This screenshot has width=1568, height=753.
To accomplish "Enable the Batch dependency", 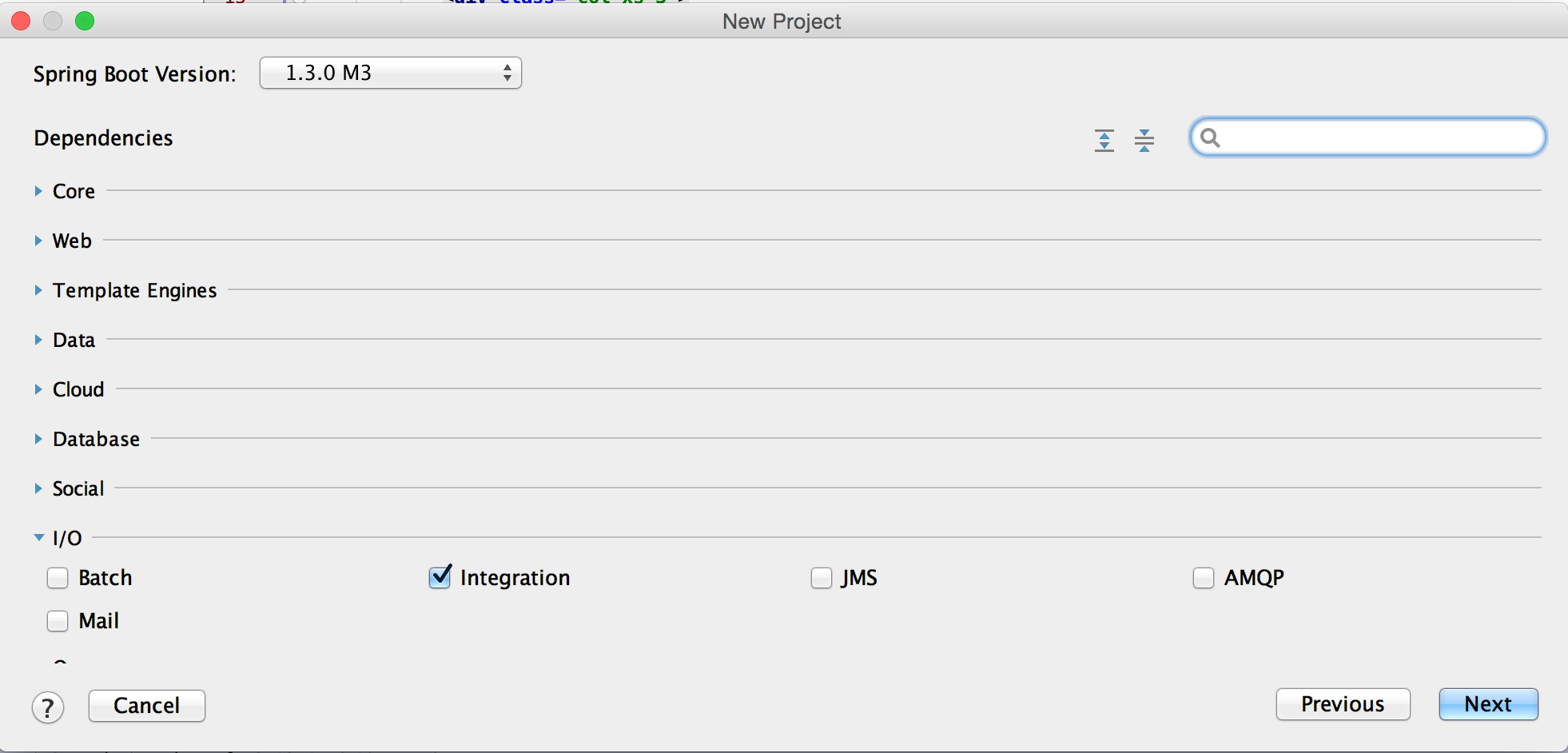I will tap(57, 577).
